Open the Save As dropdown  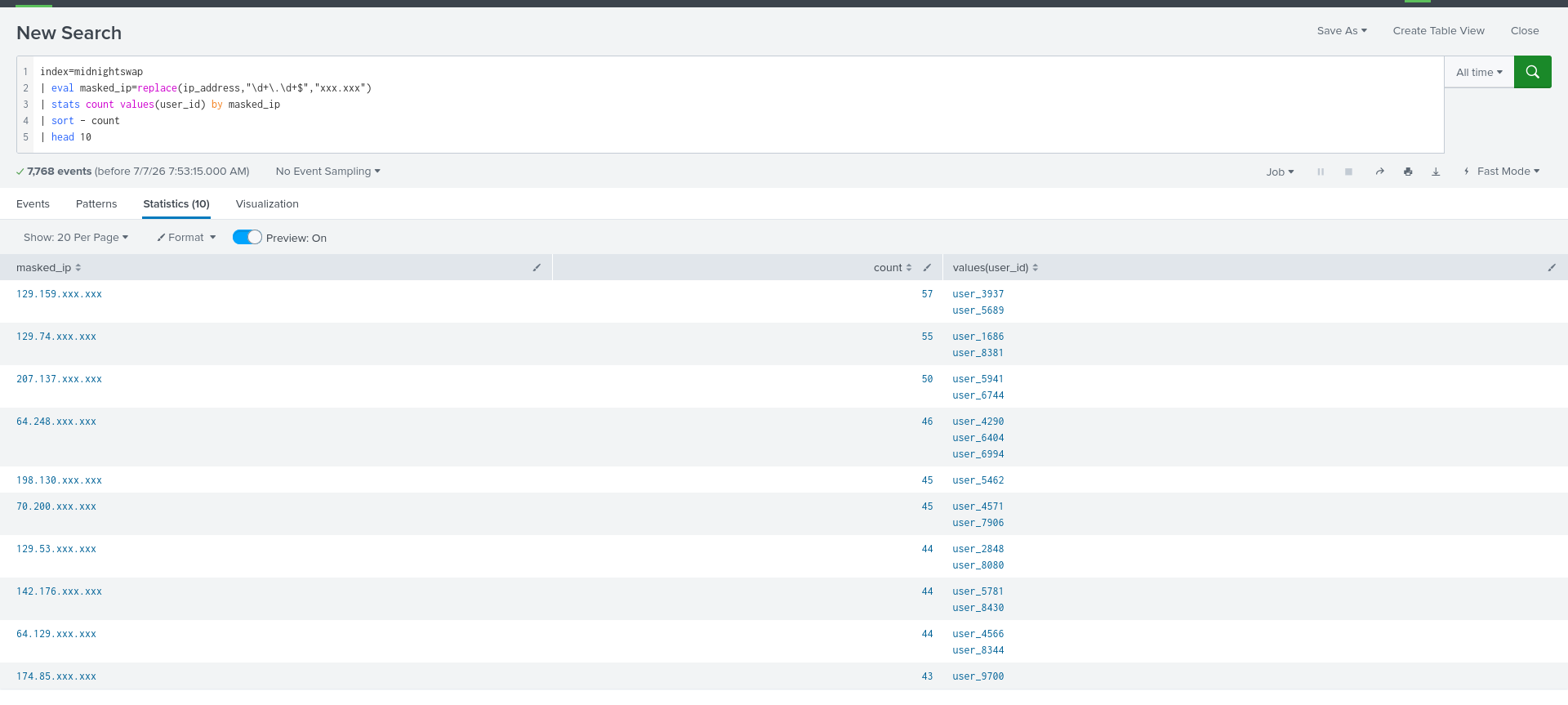[x=1342, y=31]
